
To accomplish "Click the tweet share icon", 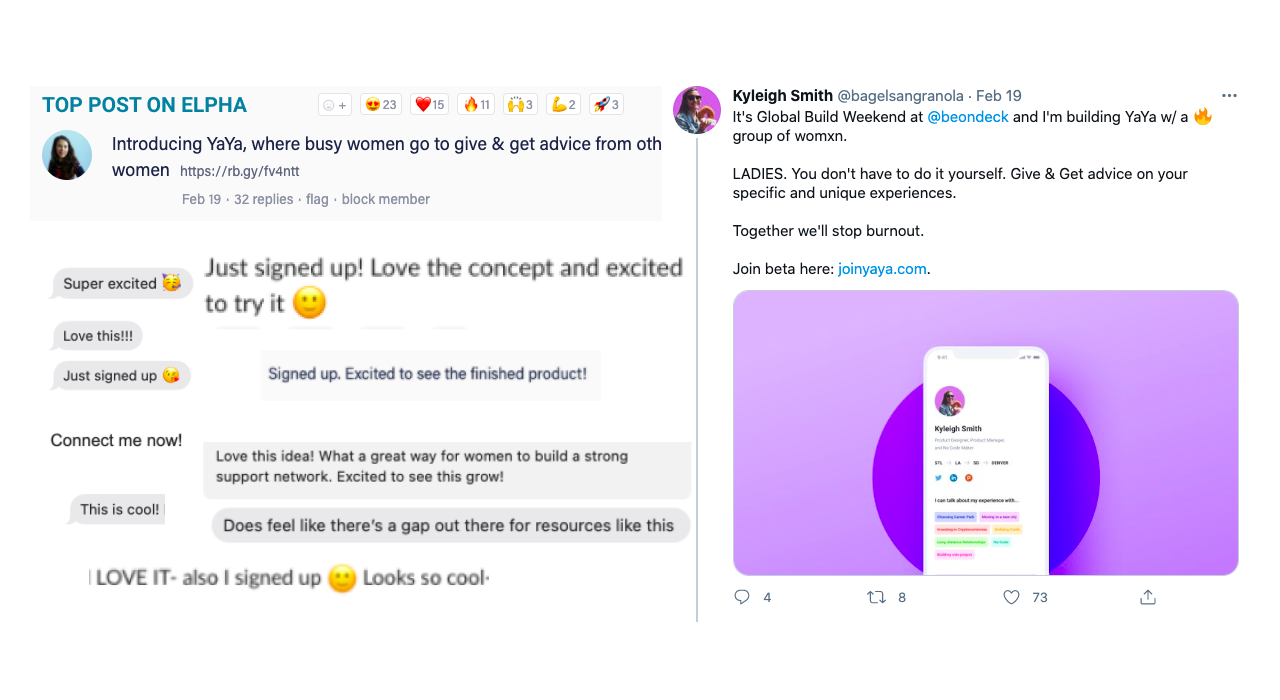I will point(1148,597).
